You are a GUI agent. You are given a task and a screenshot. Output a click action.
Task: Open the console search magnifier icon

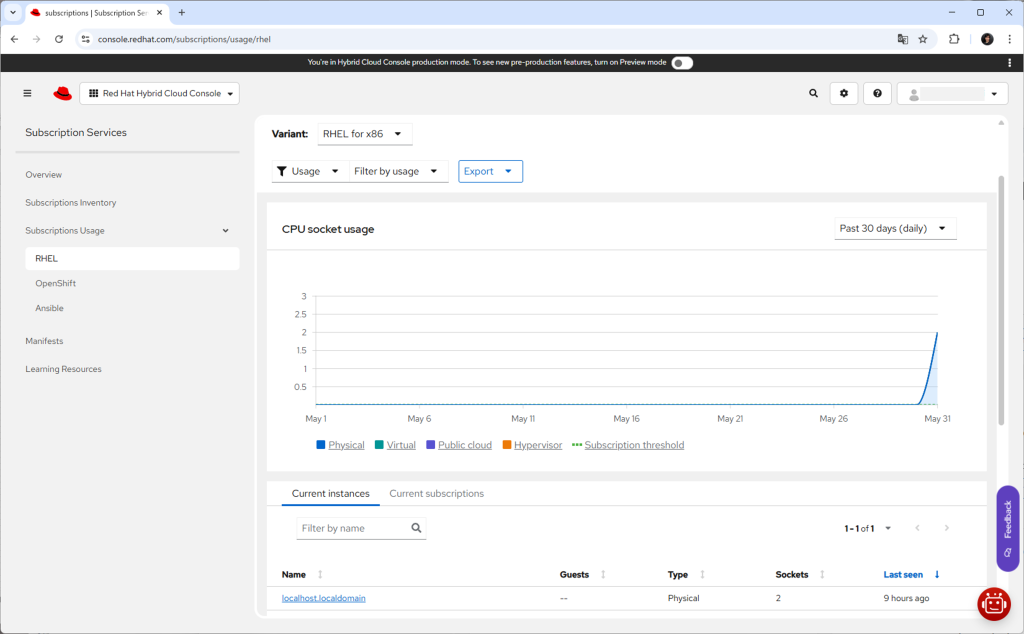coord(813,93)
